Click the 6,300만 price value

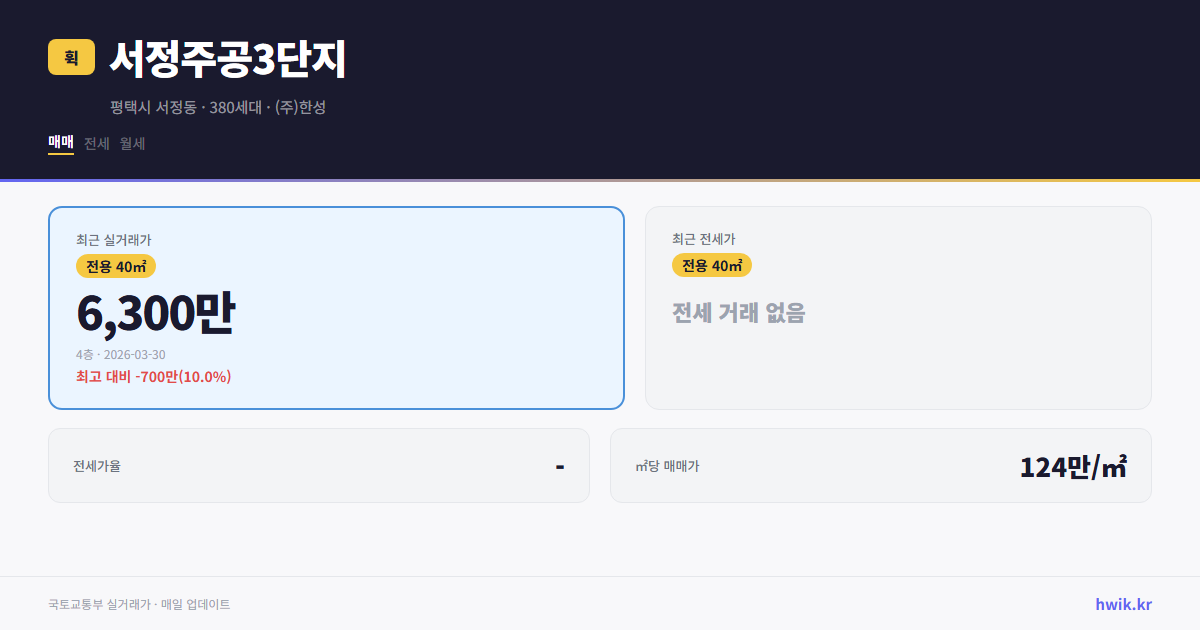click(156, 311)
